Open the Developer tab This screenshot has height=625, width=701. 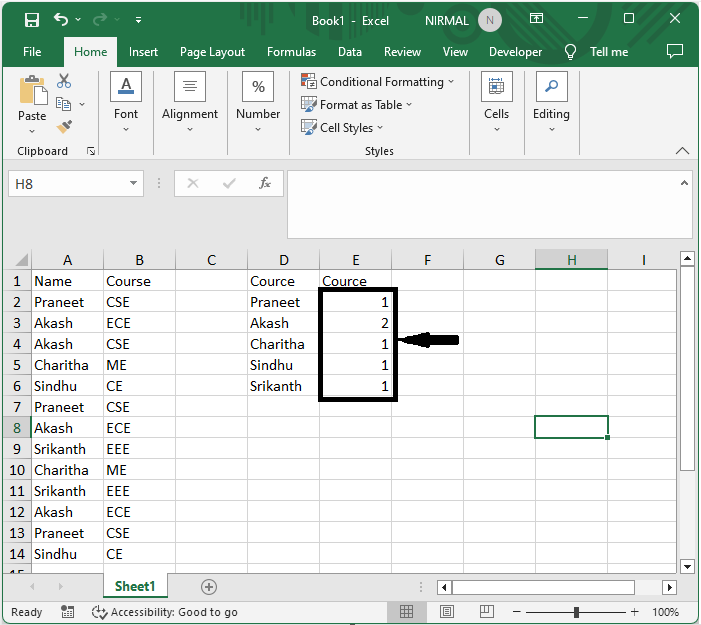click(515, 52)
